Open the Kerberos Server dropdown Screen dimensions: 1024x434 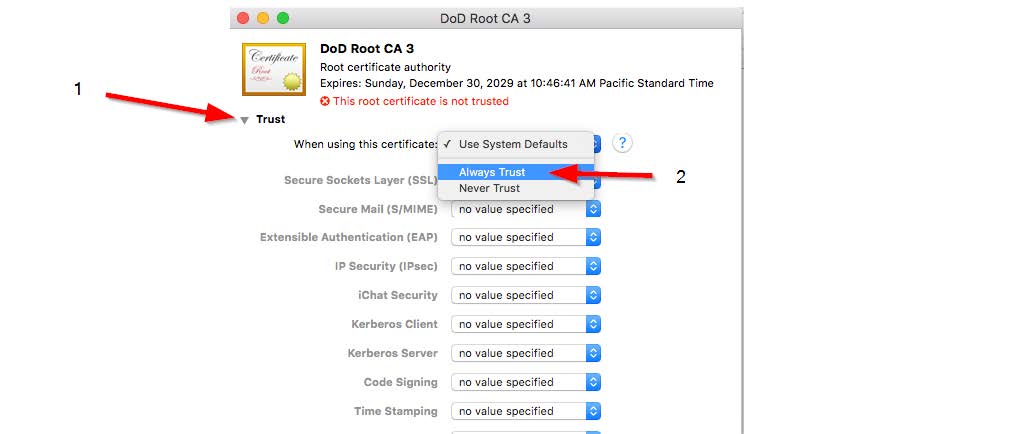[x=526, y=353]
